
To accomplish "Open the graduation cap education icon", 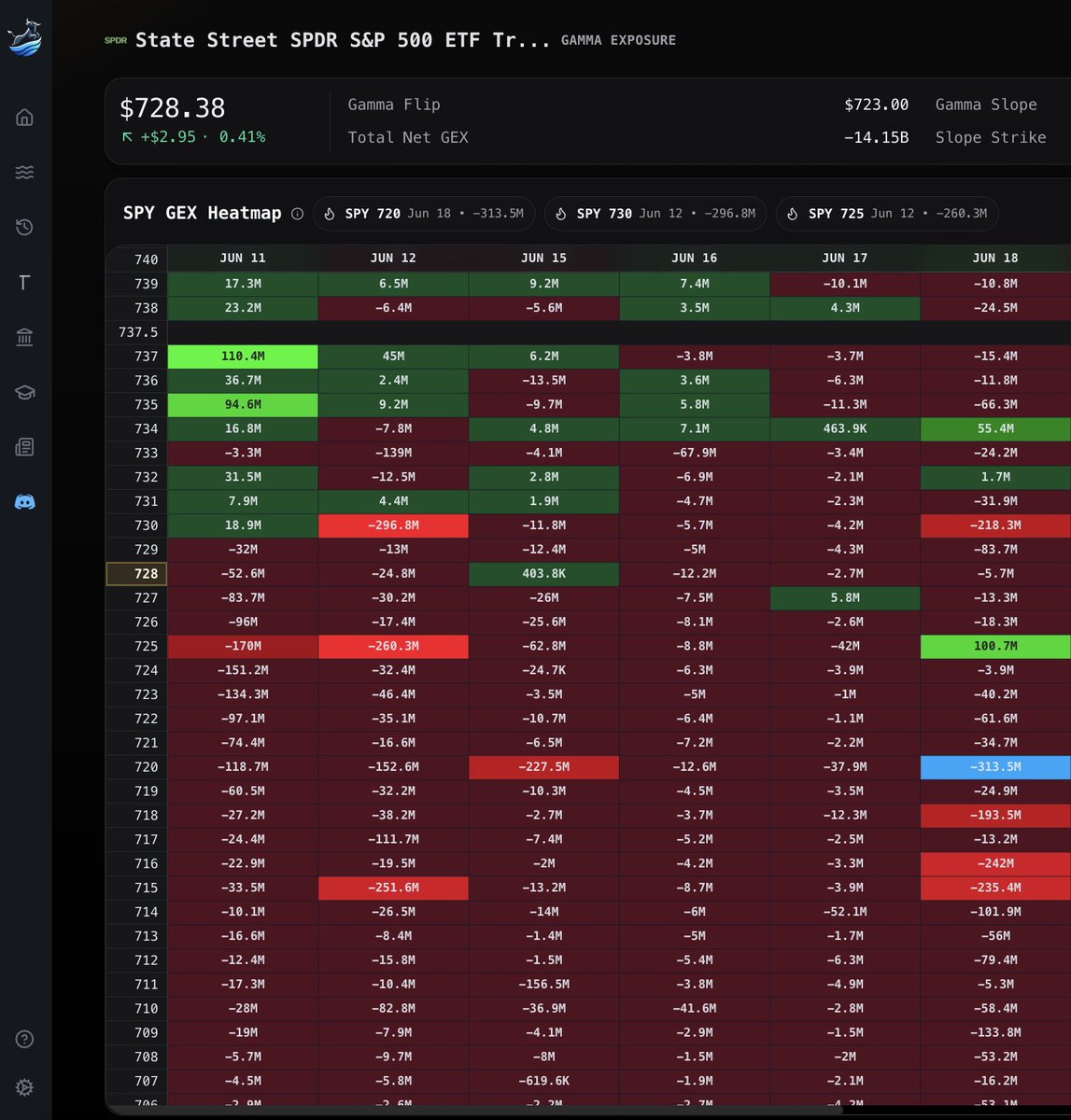I will click(25, 393).
